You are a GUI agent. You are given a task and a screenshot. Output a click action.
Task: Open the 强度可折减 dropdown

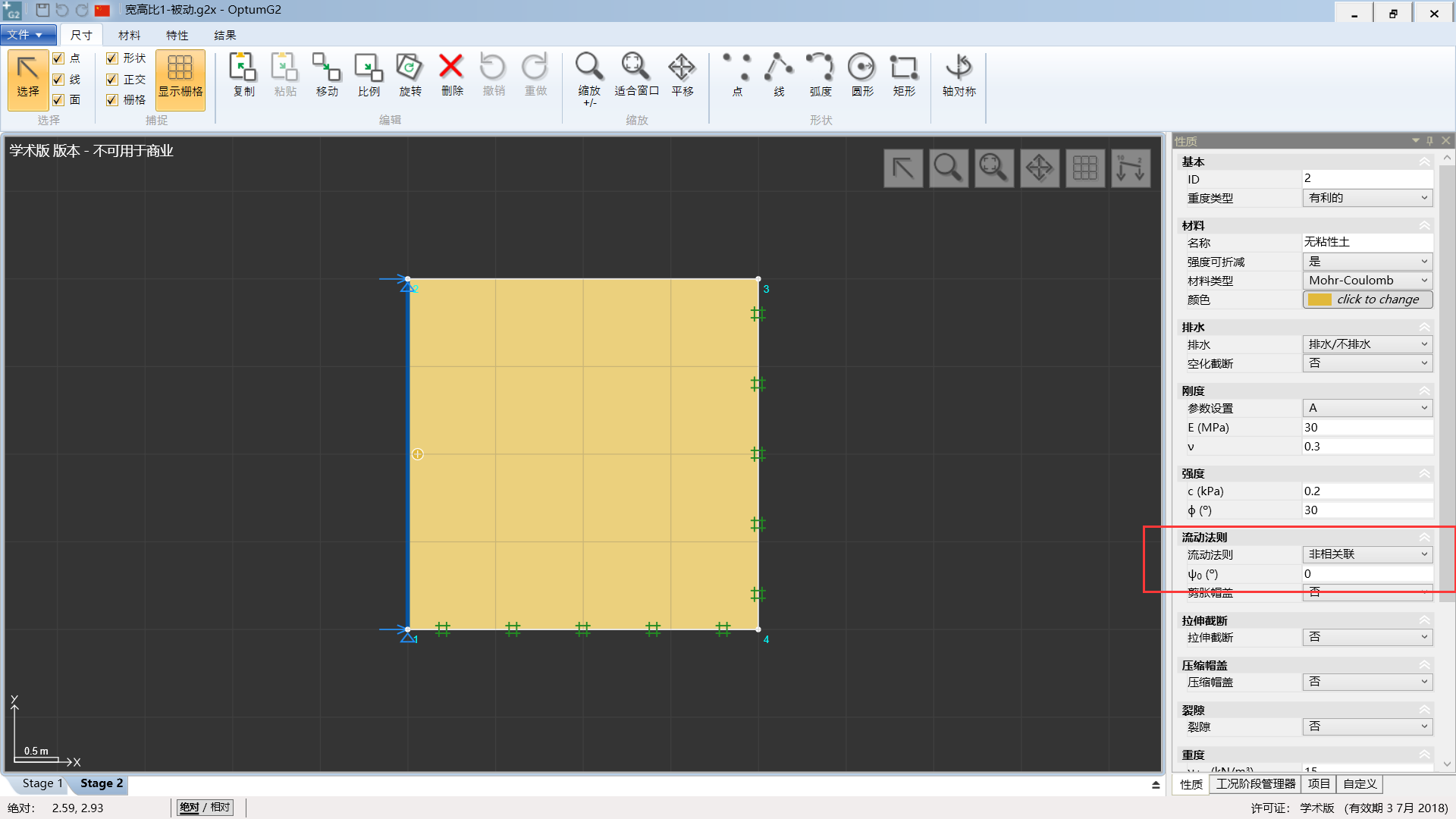[x=1367, y=262]
